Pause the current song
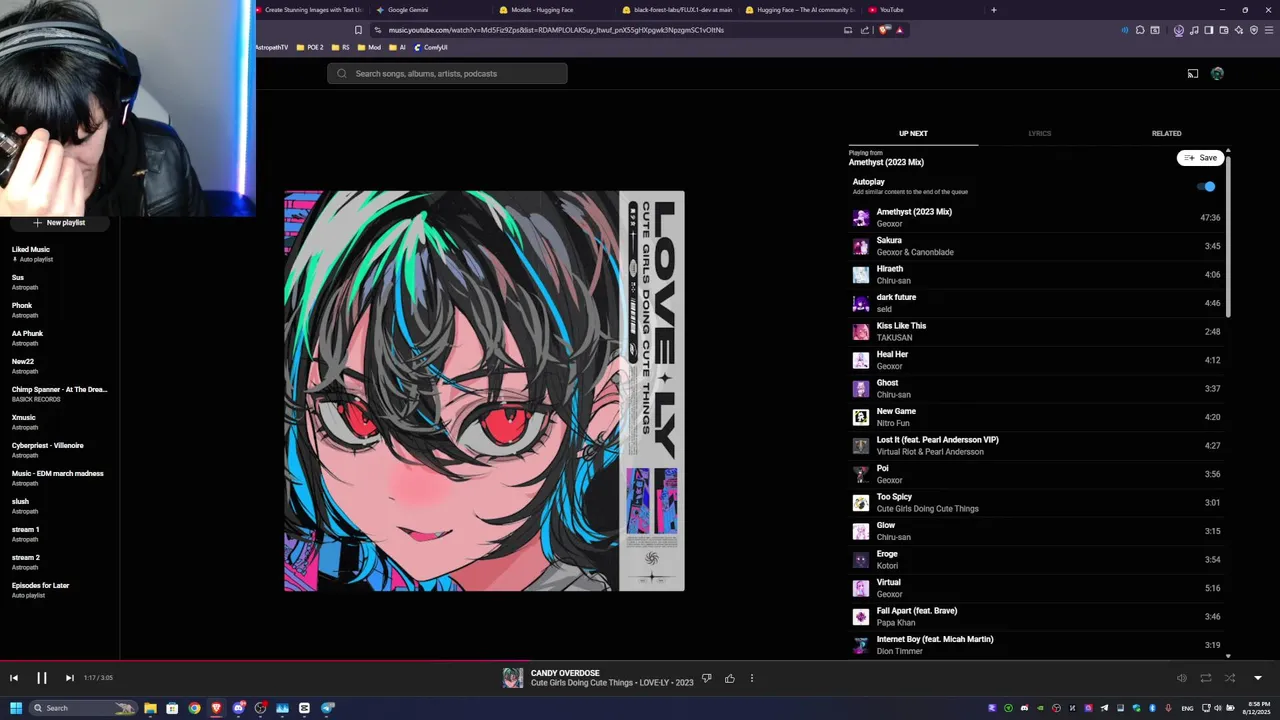This screenshot has width=1280, height=720. 42,678
